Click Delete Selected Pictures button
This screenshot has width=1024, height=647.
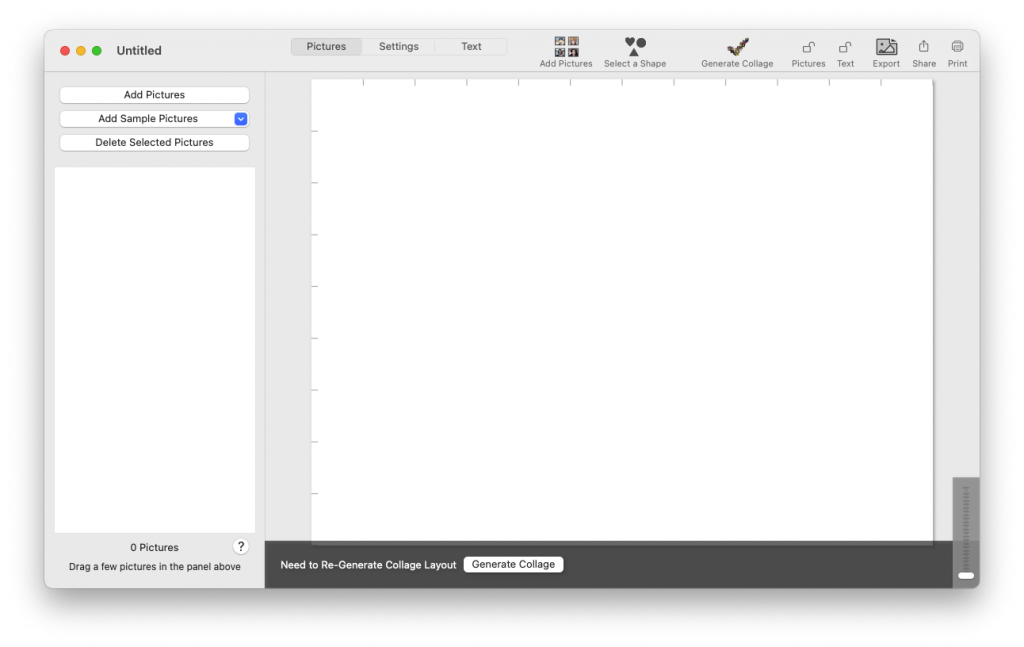[154, 142]
